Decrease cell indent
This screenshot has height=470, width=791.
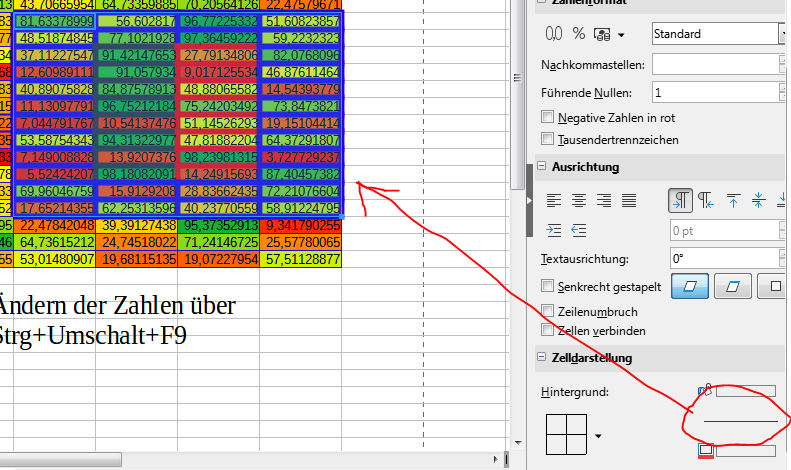tap(579, 230)
